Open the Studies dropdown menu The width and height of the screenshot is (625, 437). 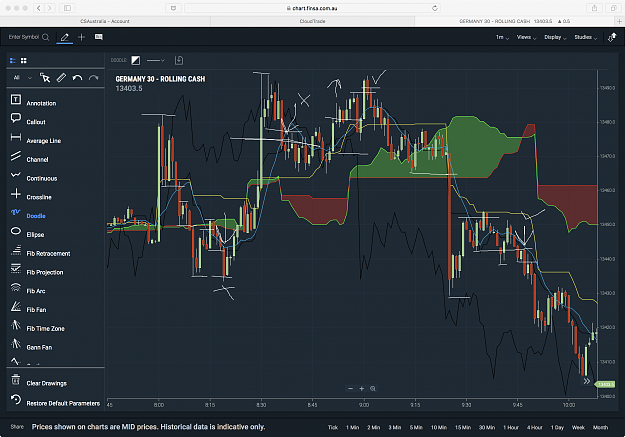pos(586,37)
